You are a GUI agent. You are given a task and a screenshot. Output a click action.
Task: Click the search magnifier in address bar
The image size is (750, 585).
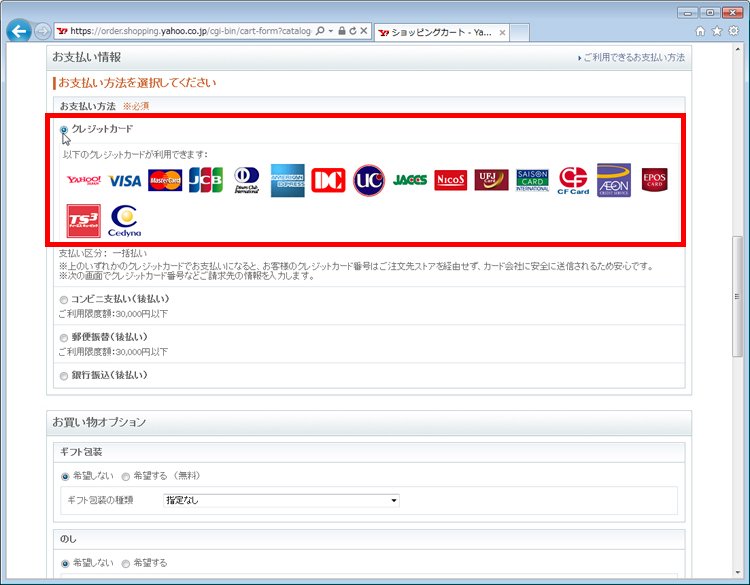[x=320, y=31]
